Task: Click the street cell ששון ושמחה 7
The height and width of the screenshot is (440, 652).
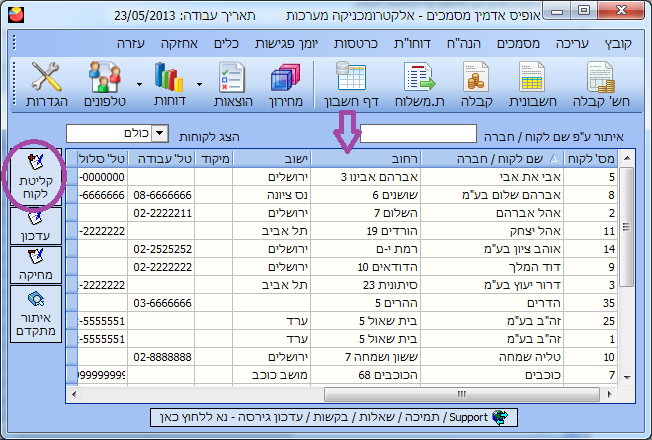Action: click(x=366, y=357)
